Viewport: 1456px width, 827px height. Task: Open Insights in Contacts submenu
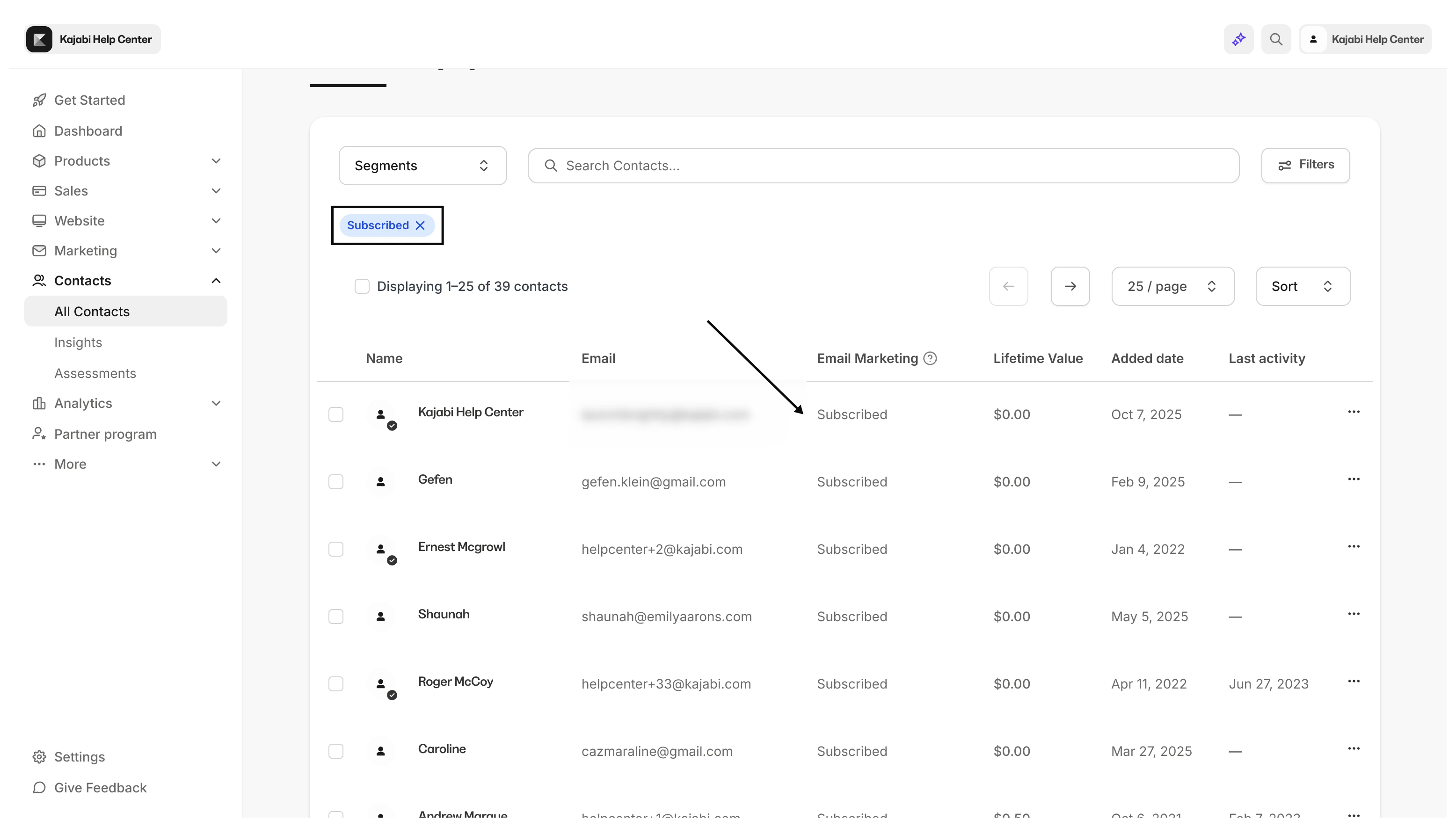79,342
